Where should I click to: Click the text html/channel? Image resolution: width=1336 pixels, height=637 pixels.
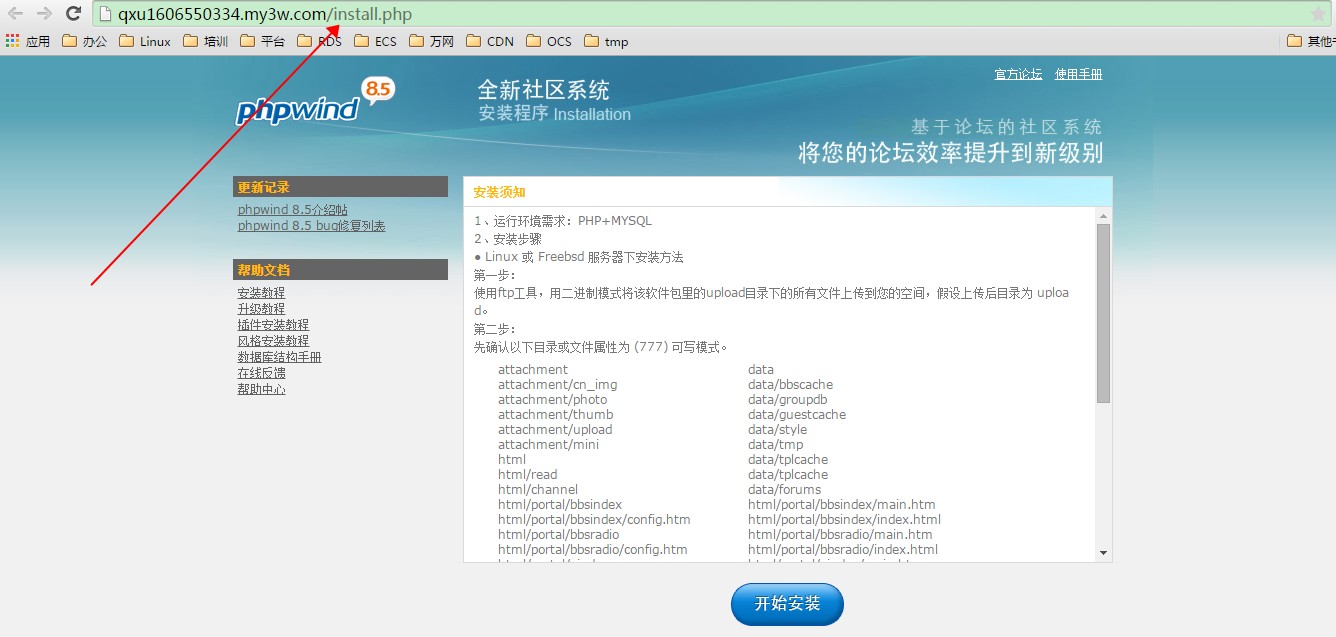537,490
